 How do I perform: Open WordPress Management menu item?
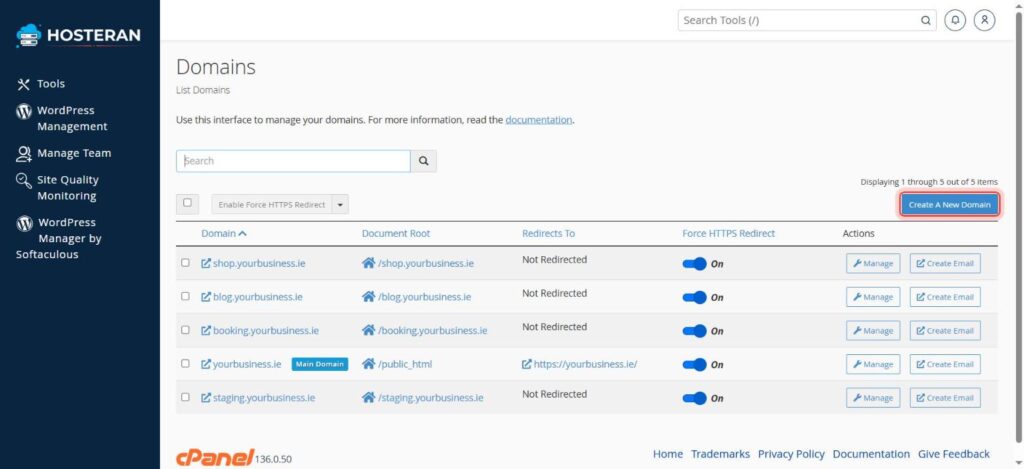pos(72,118)
